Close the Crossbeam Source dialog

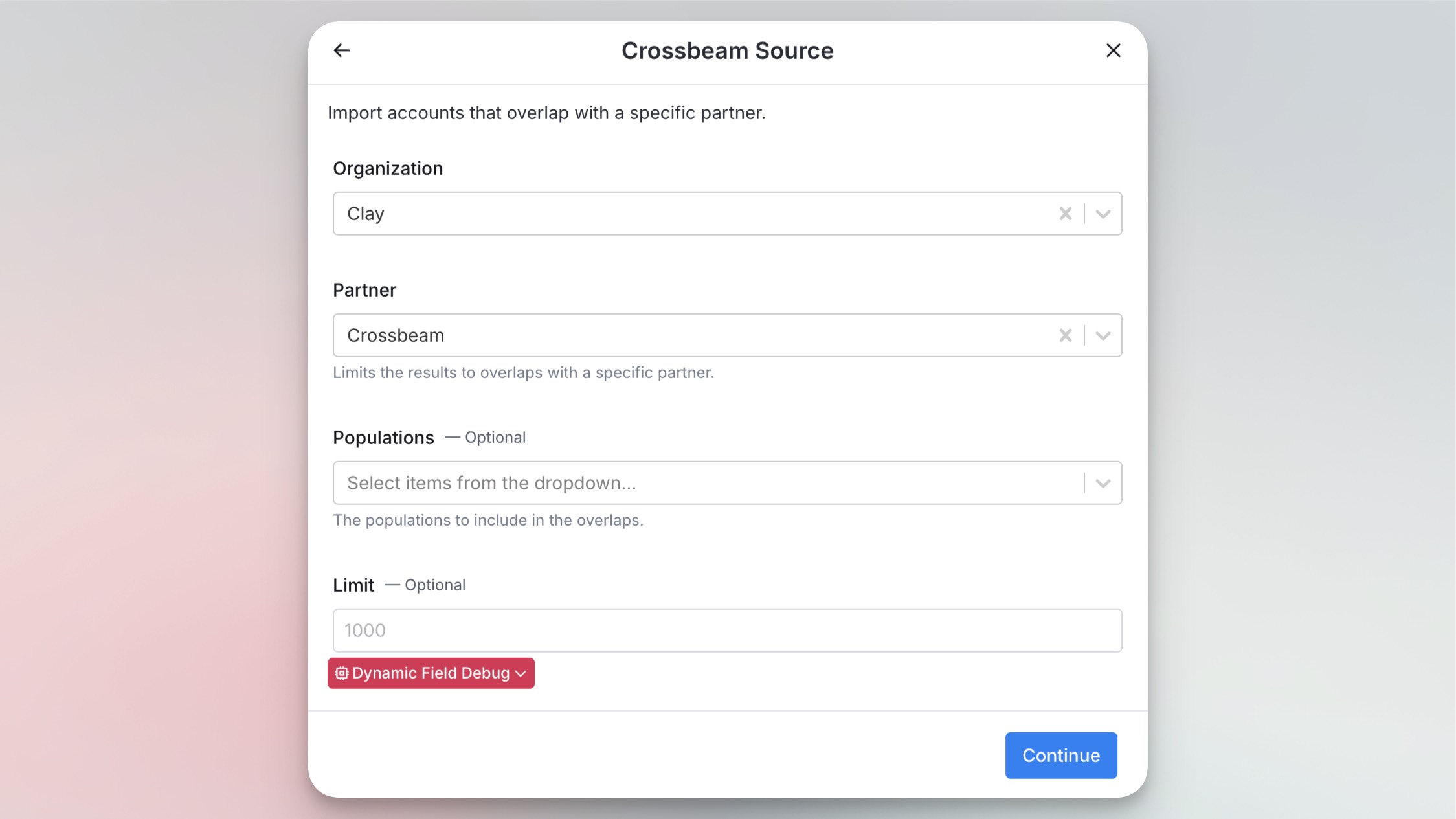coord(1113,50)
